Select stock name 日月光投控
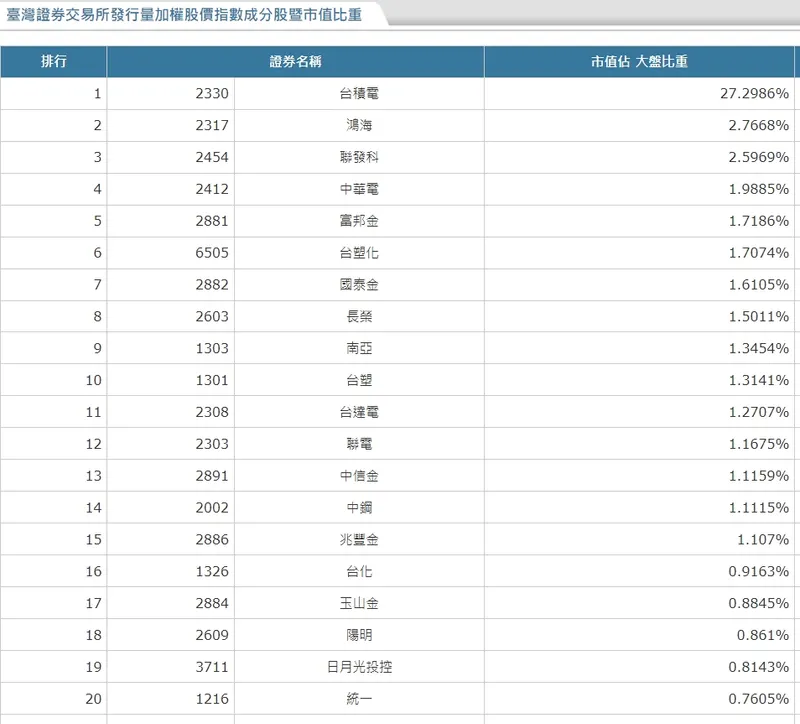The height and width of the screenshot is (724, 800). coord(359,667)
